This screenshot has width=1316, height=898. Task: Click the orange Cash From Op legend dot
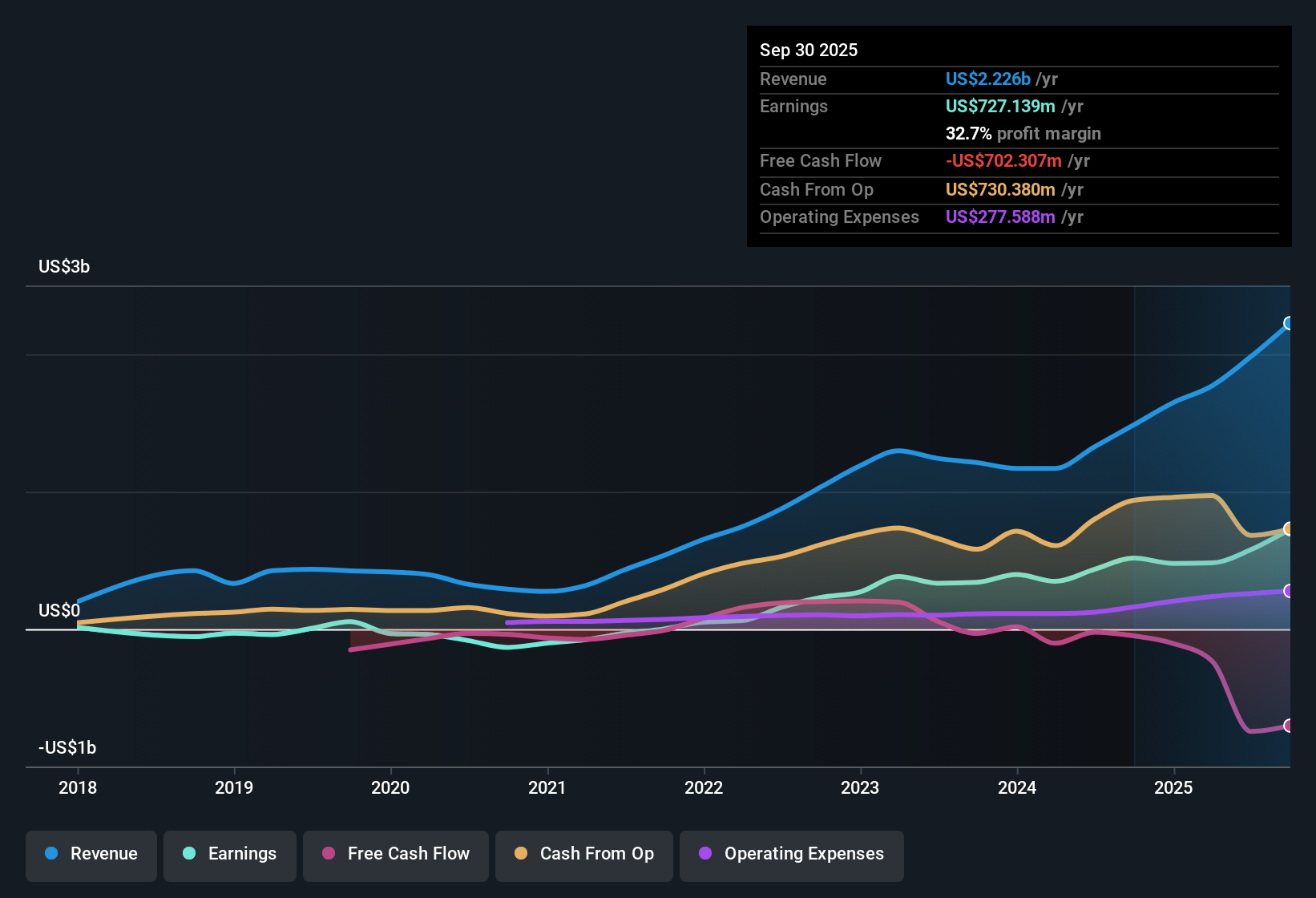(x=520, y=854)
